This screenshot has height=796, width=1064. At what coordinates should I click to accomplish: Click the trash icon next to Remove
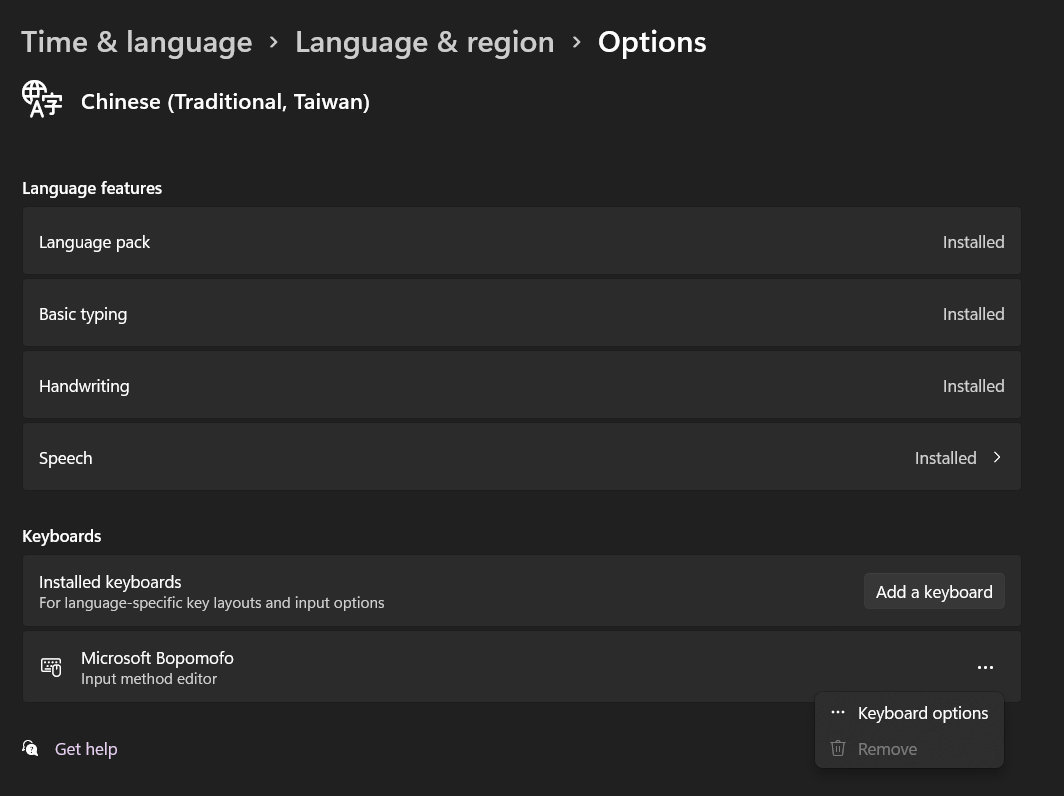click(838, 749)
